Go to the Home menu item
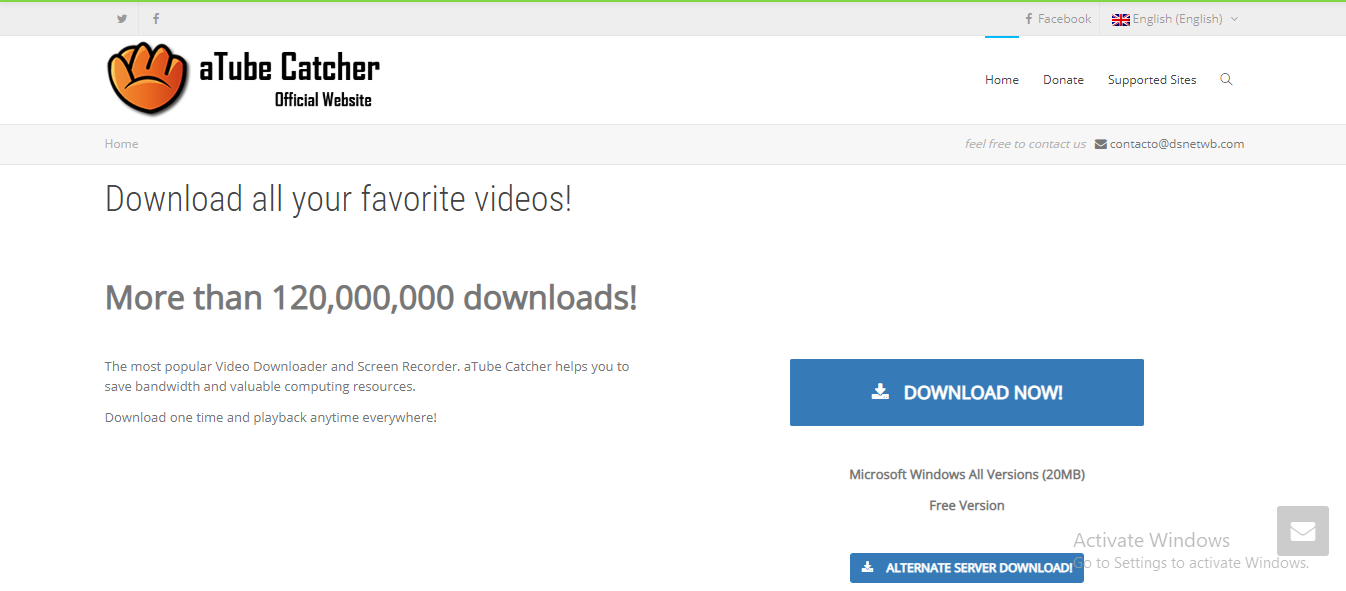The width and height of the screenshot is (1346, 591). (1002, 80)
